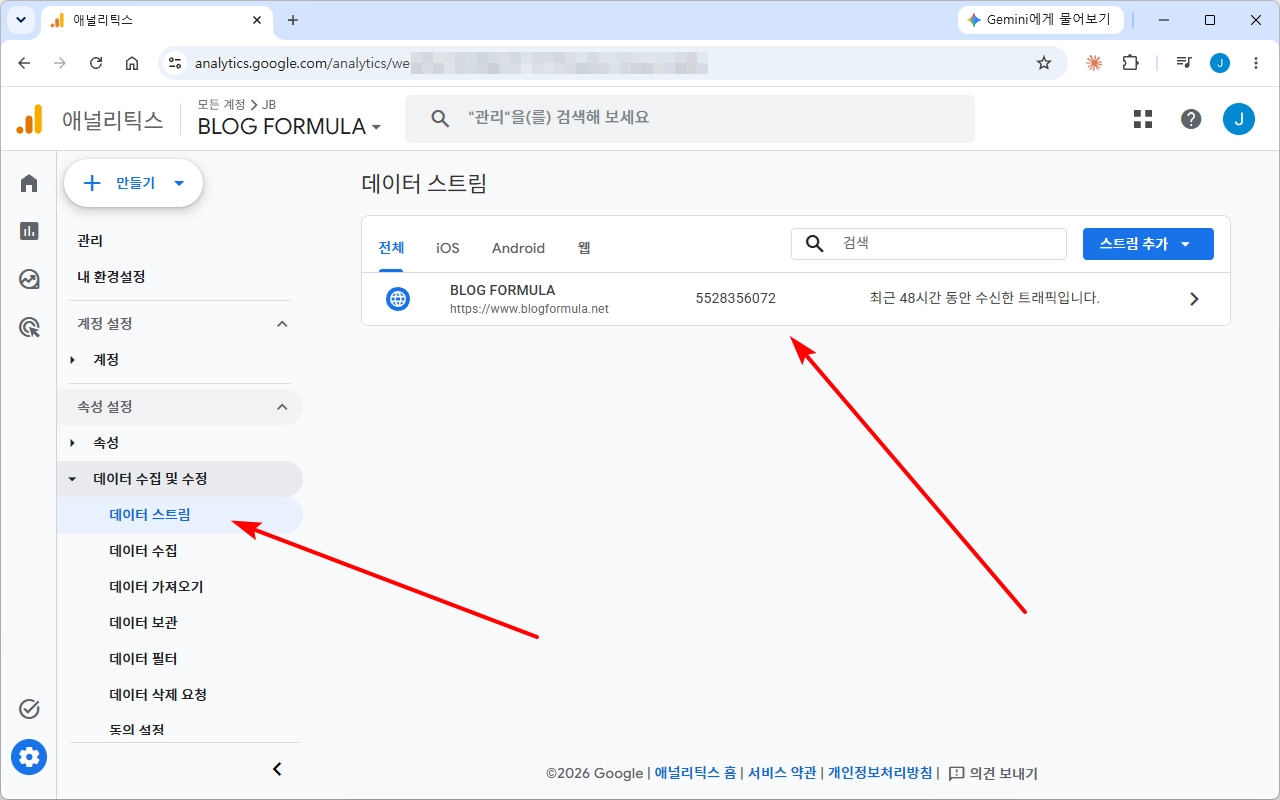Switch to the 웹 tab

tap(584, 248)
